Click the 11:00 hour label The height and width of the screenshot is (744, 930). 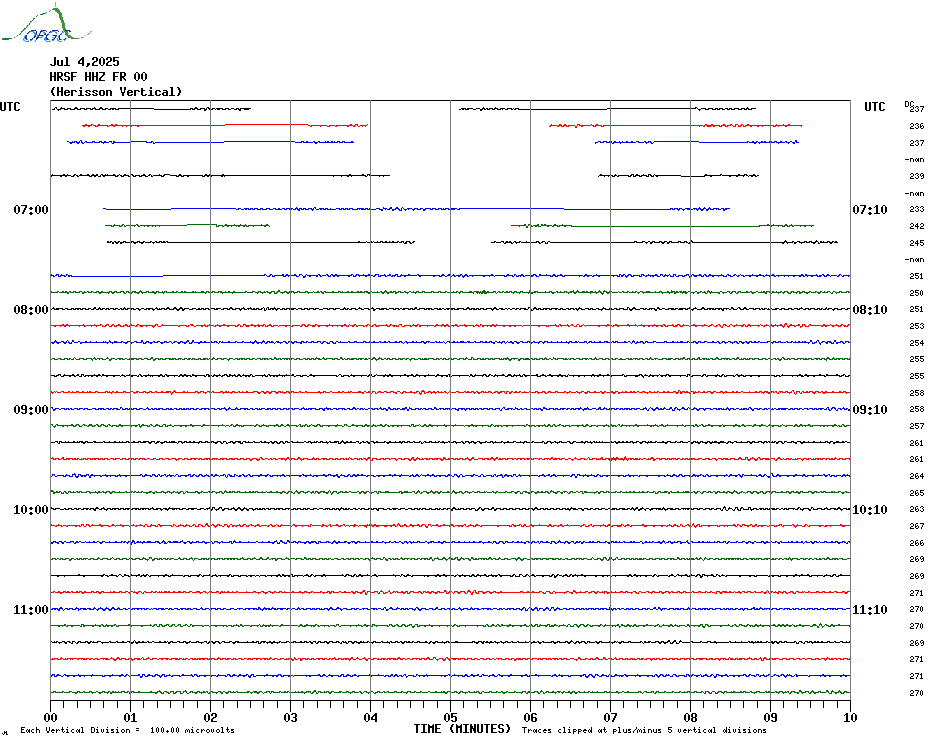(31, 610)
